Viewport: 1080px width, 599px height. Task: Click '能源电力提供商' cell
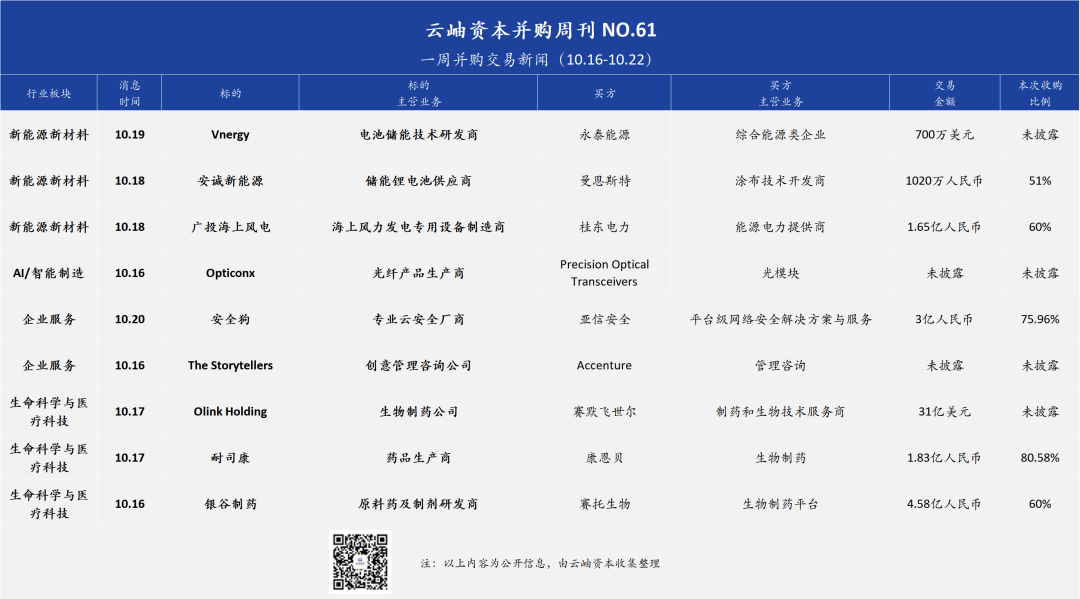point(780,227)
